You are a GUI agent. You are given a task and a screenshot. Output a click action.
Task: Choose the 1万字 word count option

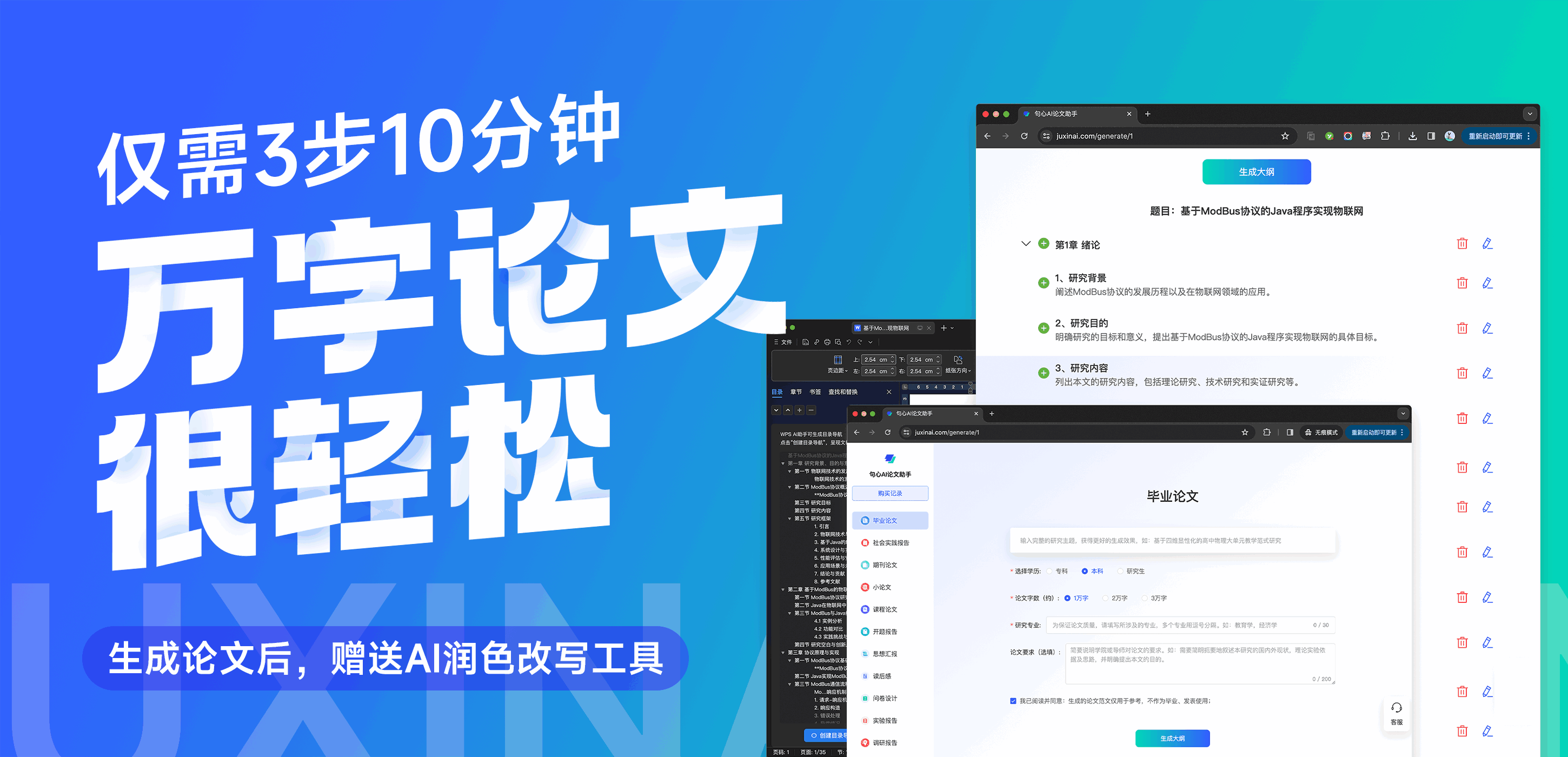coord(1067,598)
